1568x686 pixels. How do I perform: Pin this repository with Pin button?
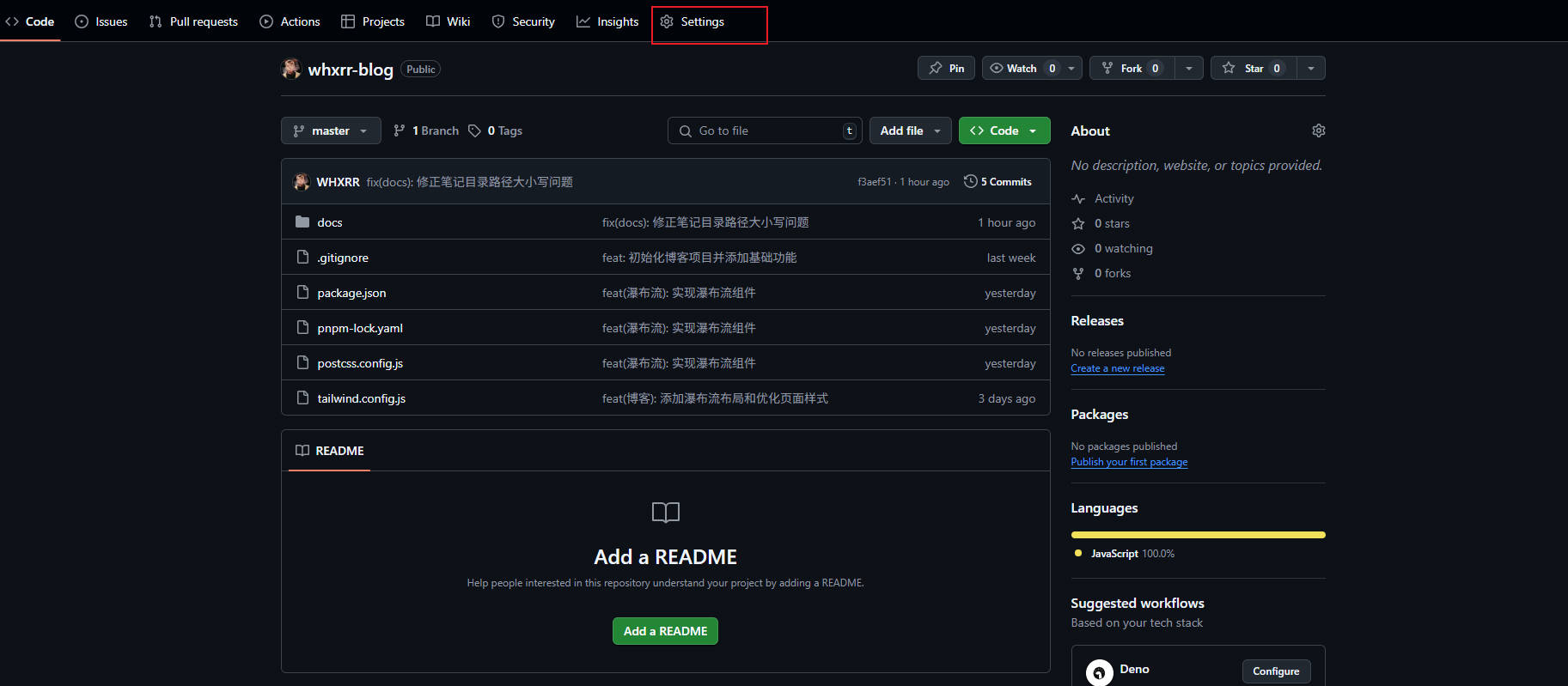pos(946,68)
